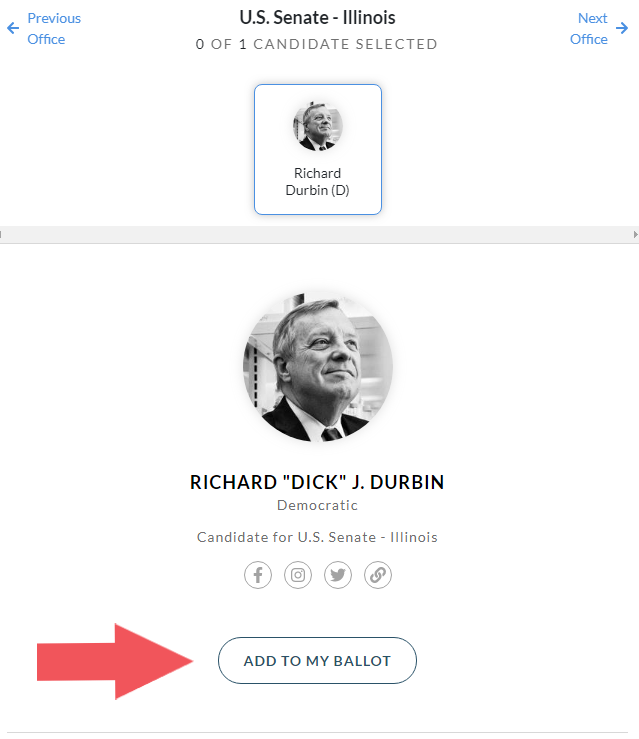Viewport: 639px width, 739px height.
Task: Go to the Previous Office link
Action: pos(54,29)
